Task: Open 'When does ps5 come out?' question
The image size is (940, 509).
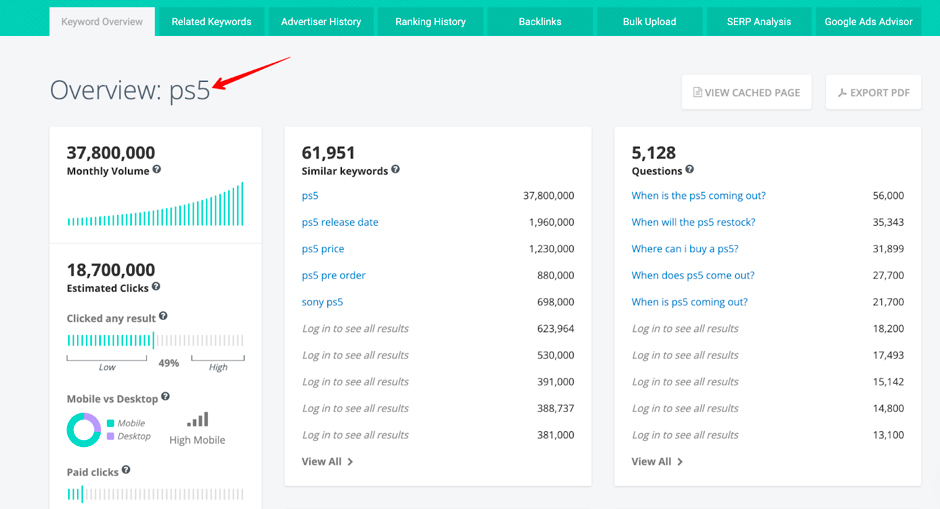Action: (x=692, y=275)
